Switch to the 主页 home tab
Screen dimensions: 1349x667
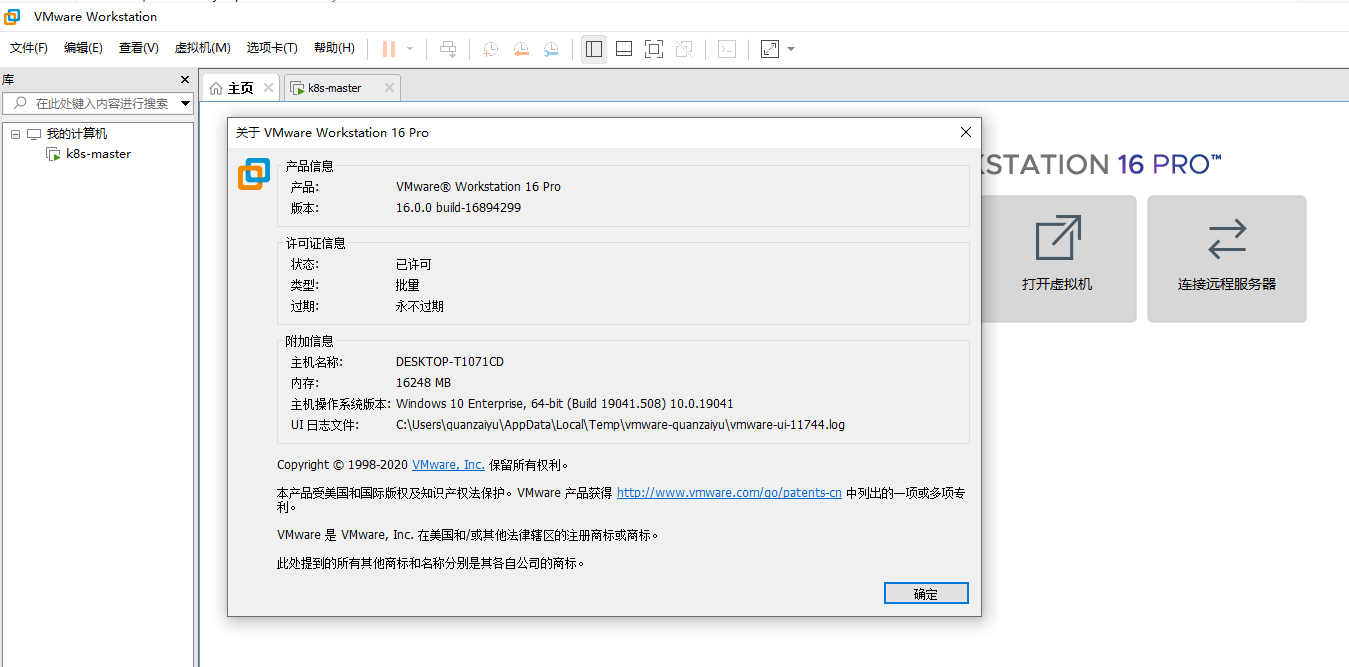(x=240, y=88)
